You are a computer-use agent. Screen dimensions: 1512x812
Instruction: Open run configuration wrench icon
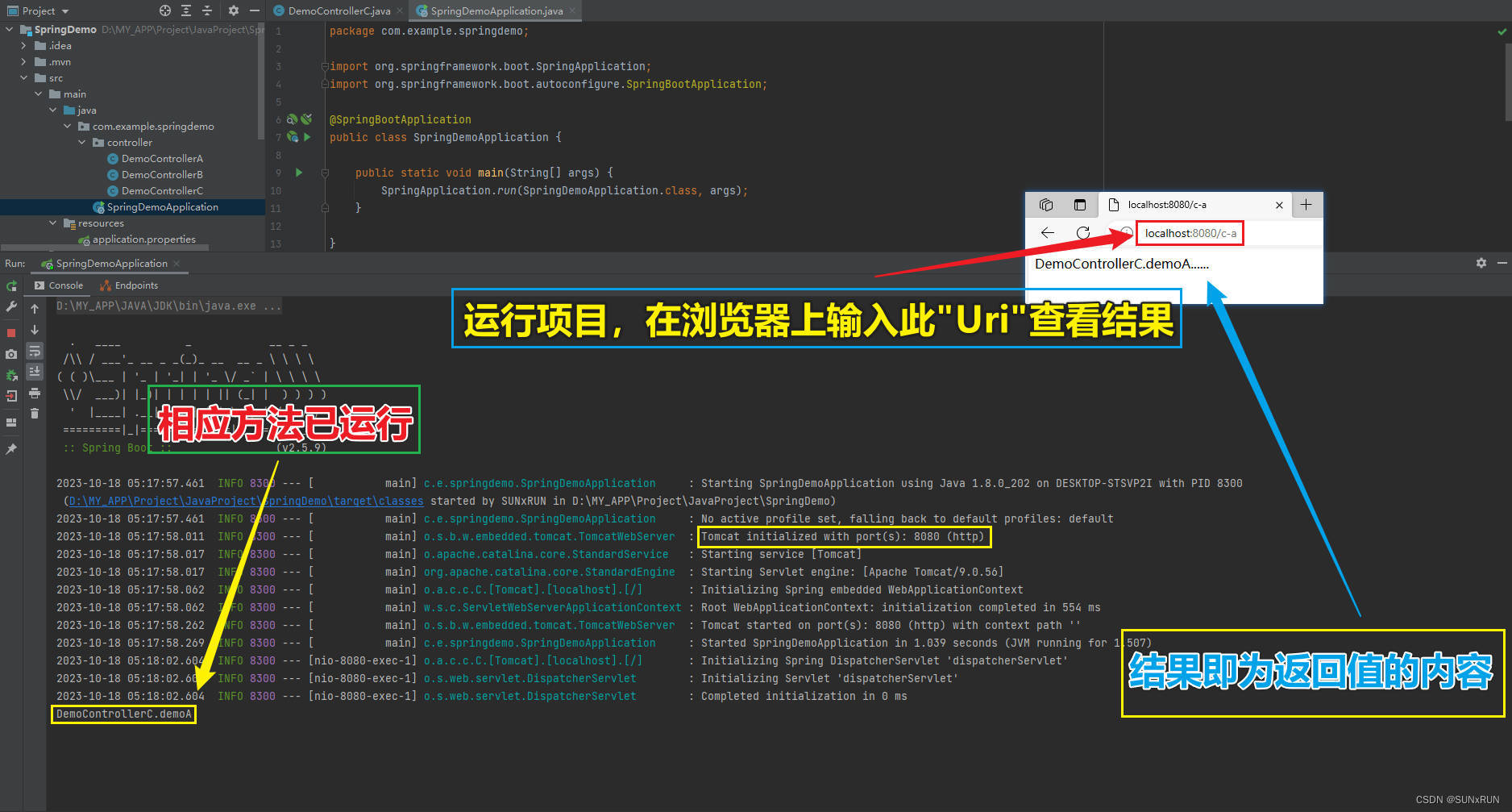[x=11, y=307]
